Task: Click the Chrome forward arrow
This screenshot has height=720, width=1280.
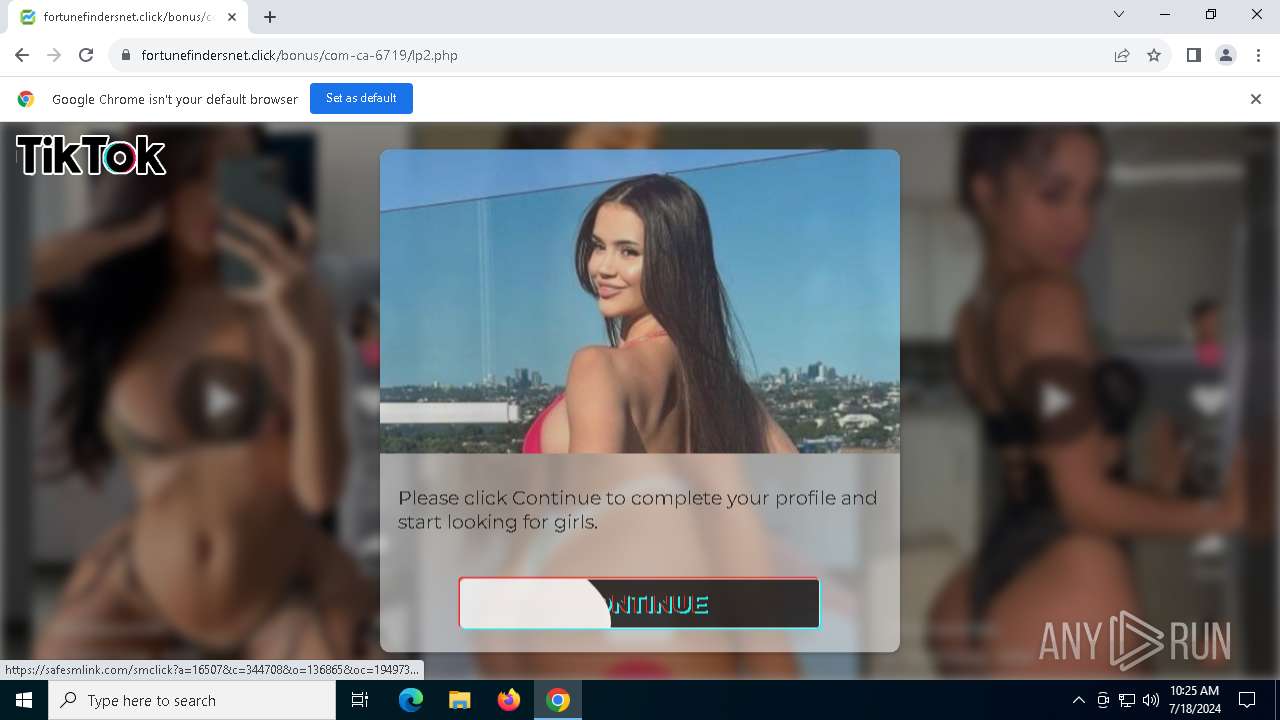Action: coord(54,55)
